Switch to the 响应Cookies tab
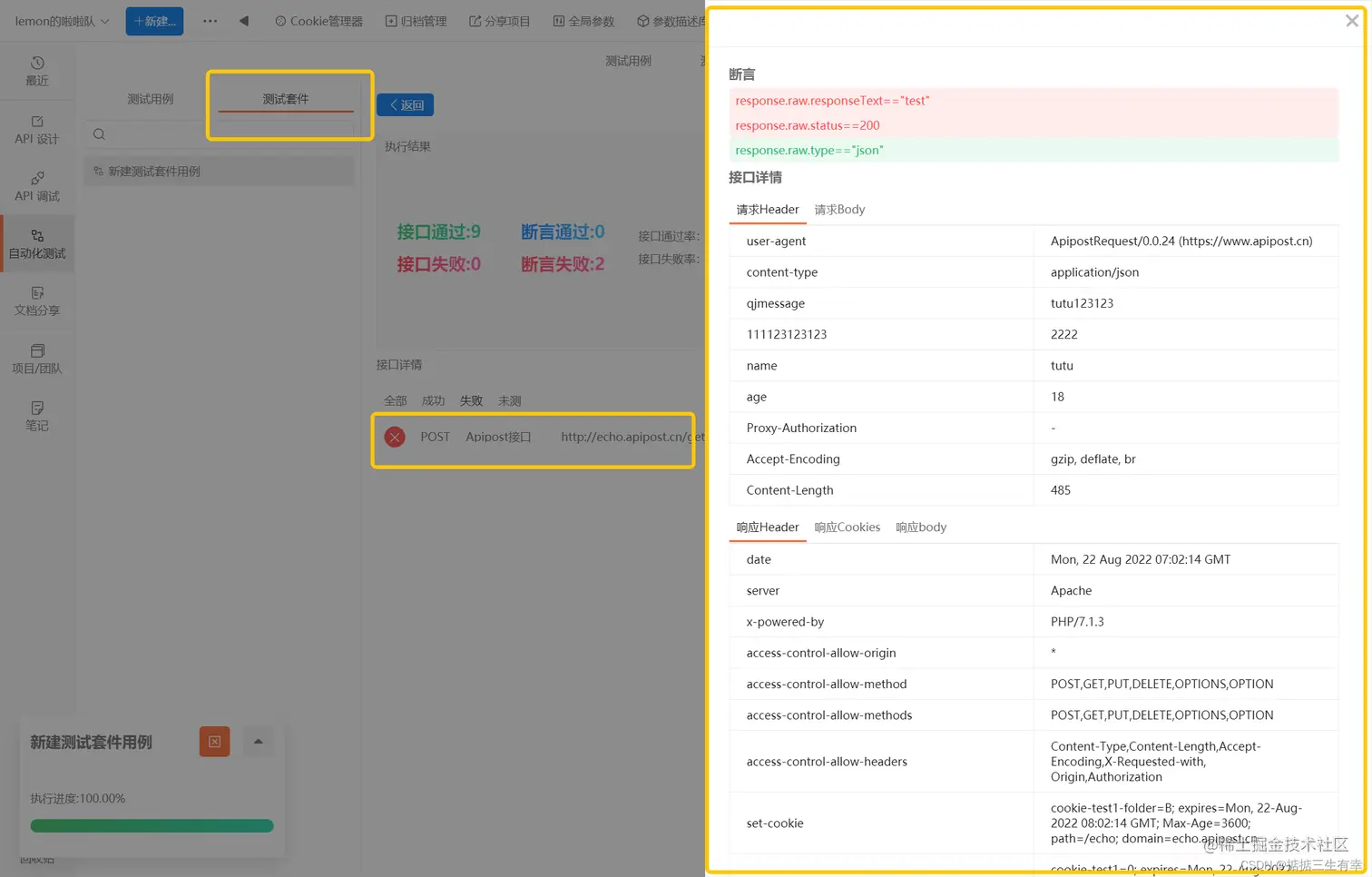This screenshot has width=1372, height=877. (x=848, y=527)
